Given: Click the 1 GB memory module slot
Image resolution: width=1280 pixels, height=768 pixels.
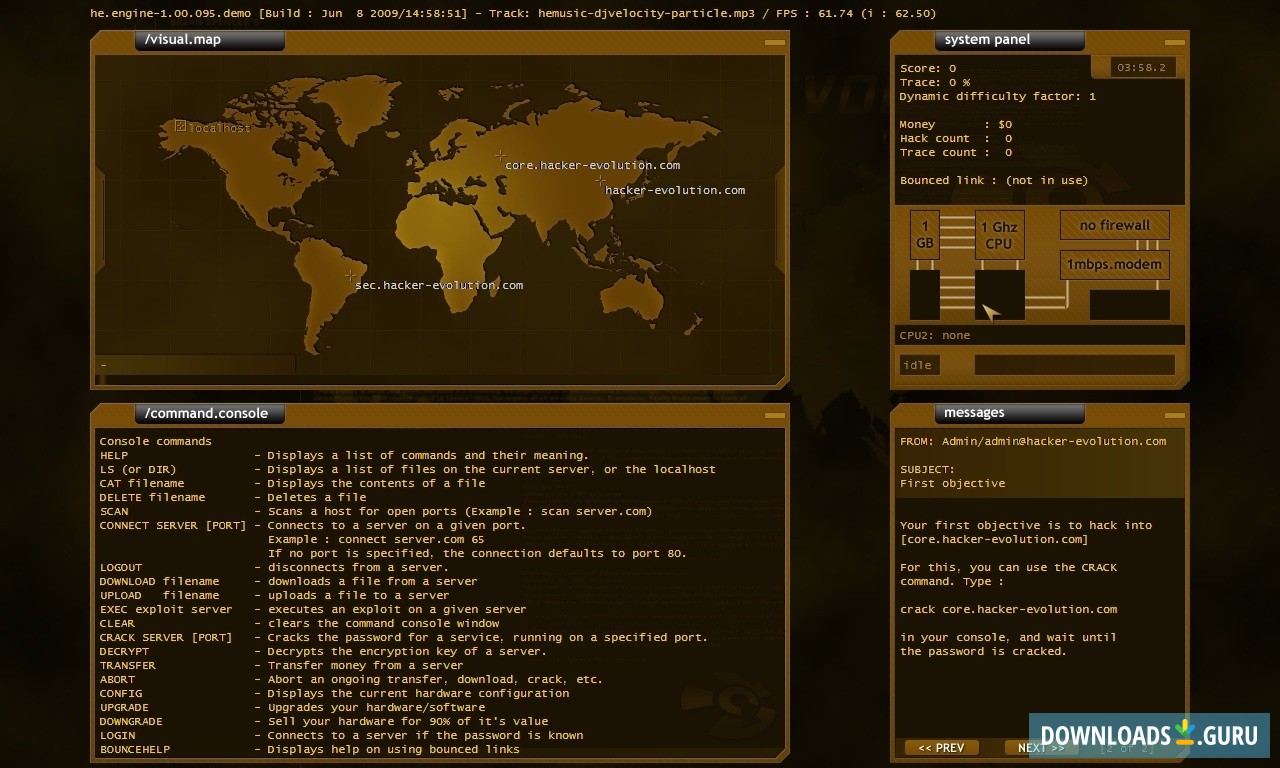Looking at the screenshot, I should [925, 235].
